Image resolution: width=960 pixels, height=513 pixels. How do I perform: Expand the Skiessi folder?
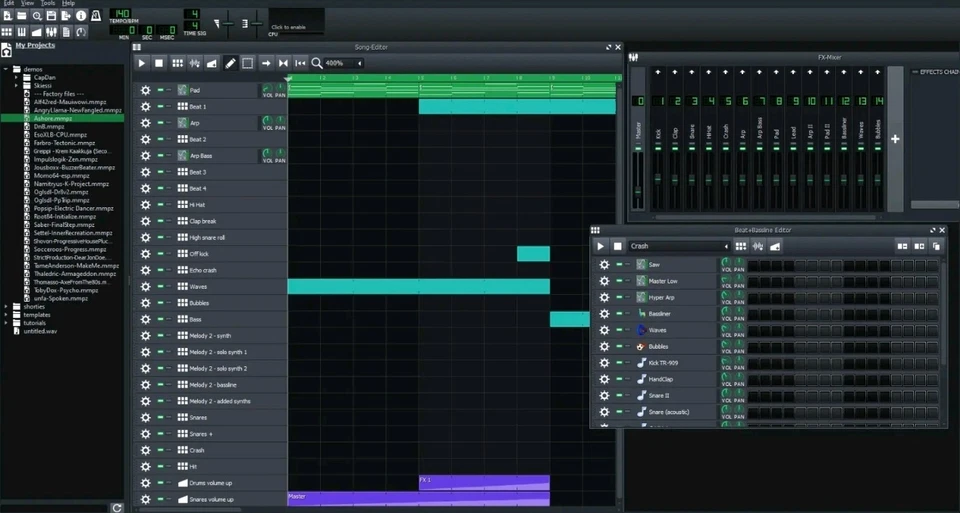click(x=17, y=86)
